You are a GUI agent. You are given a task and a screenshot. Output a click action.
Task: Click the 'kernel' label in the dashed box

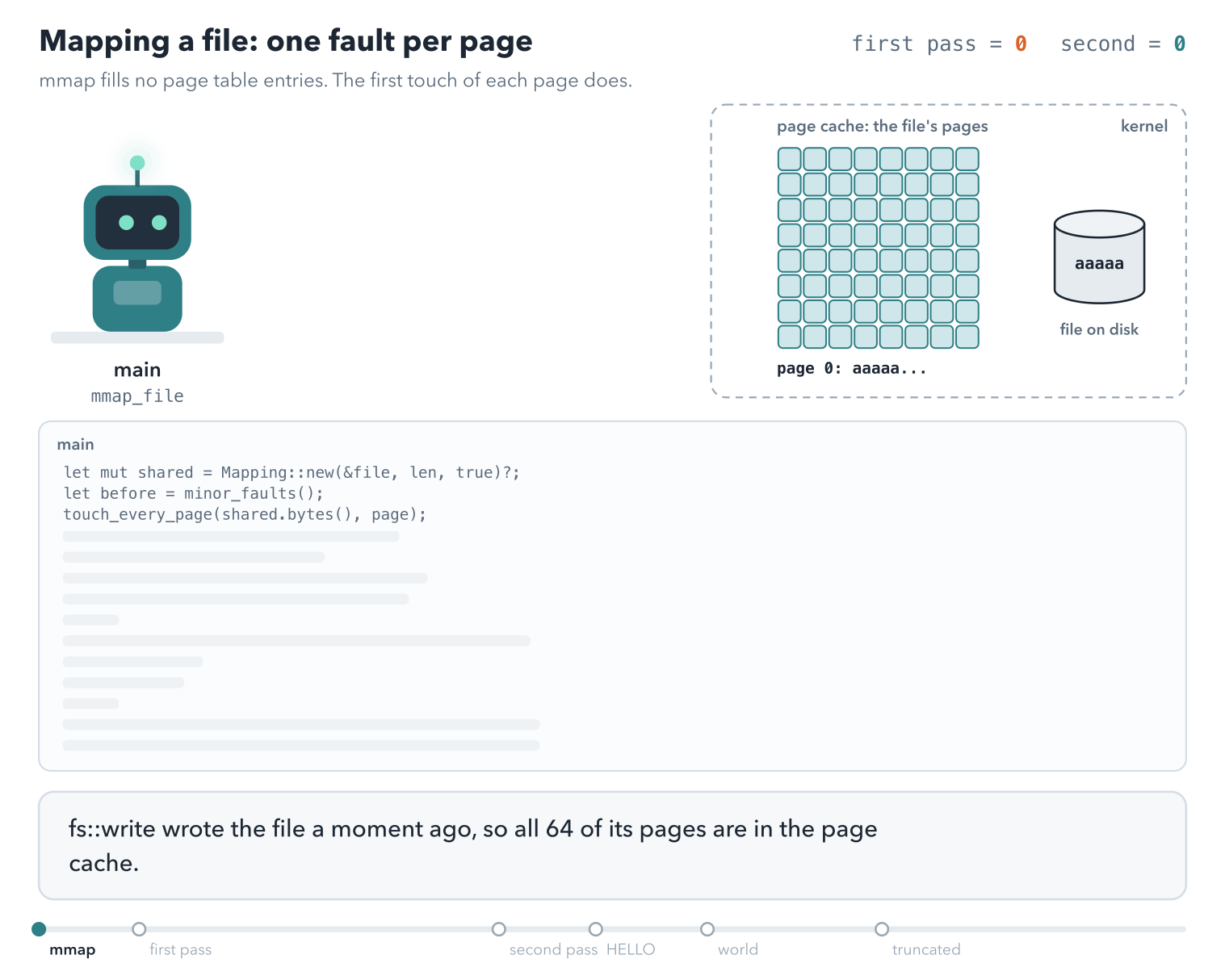(1144, 126)
